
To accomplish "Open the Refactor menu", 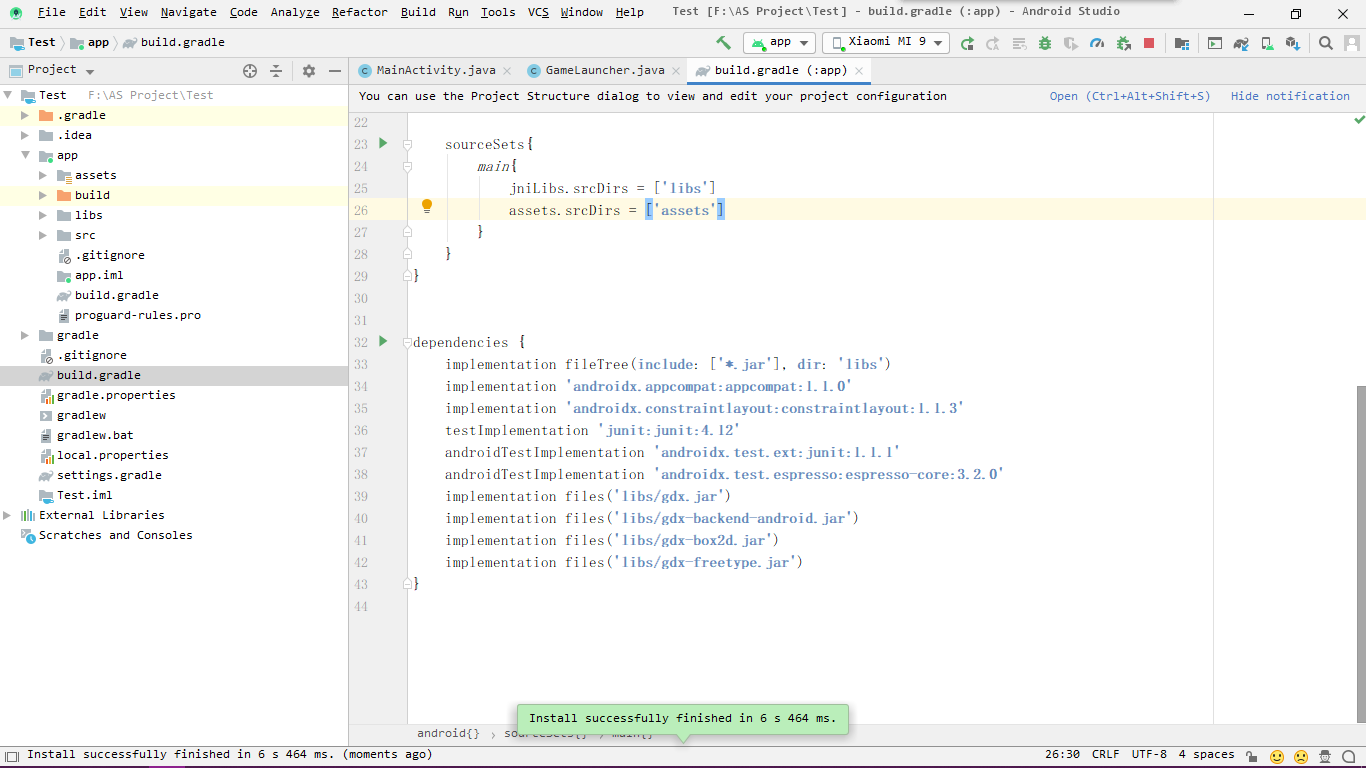I will pos(359,12).
